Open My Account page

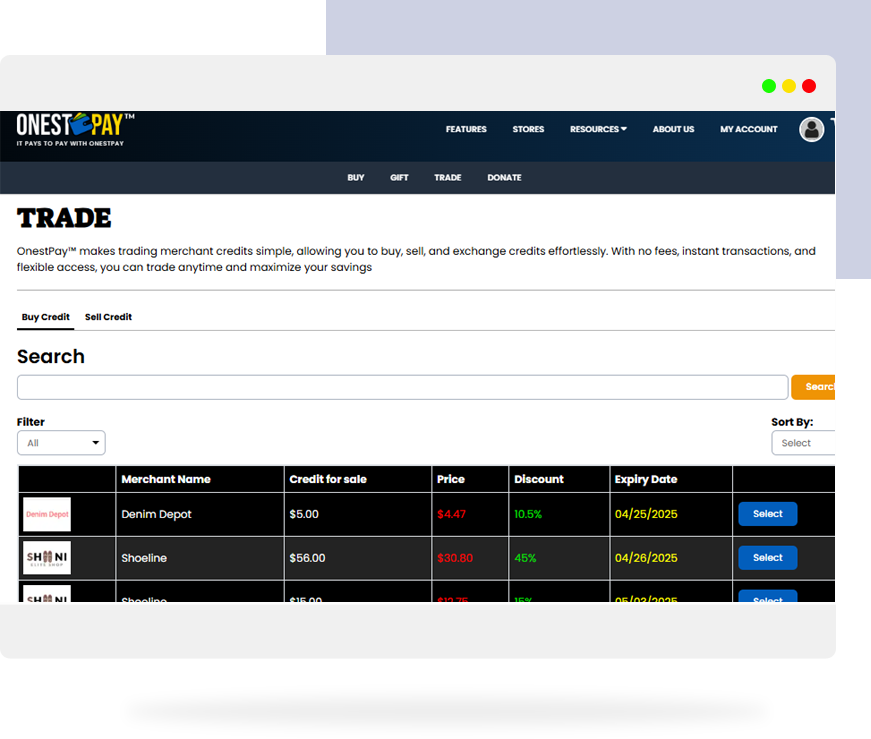[x=748, y=129]
